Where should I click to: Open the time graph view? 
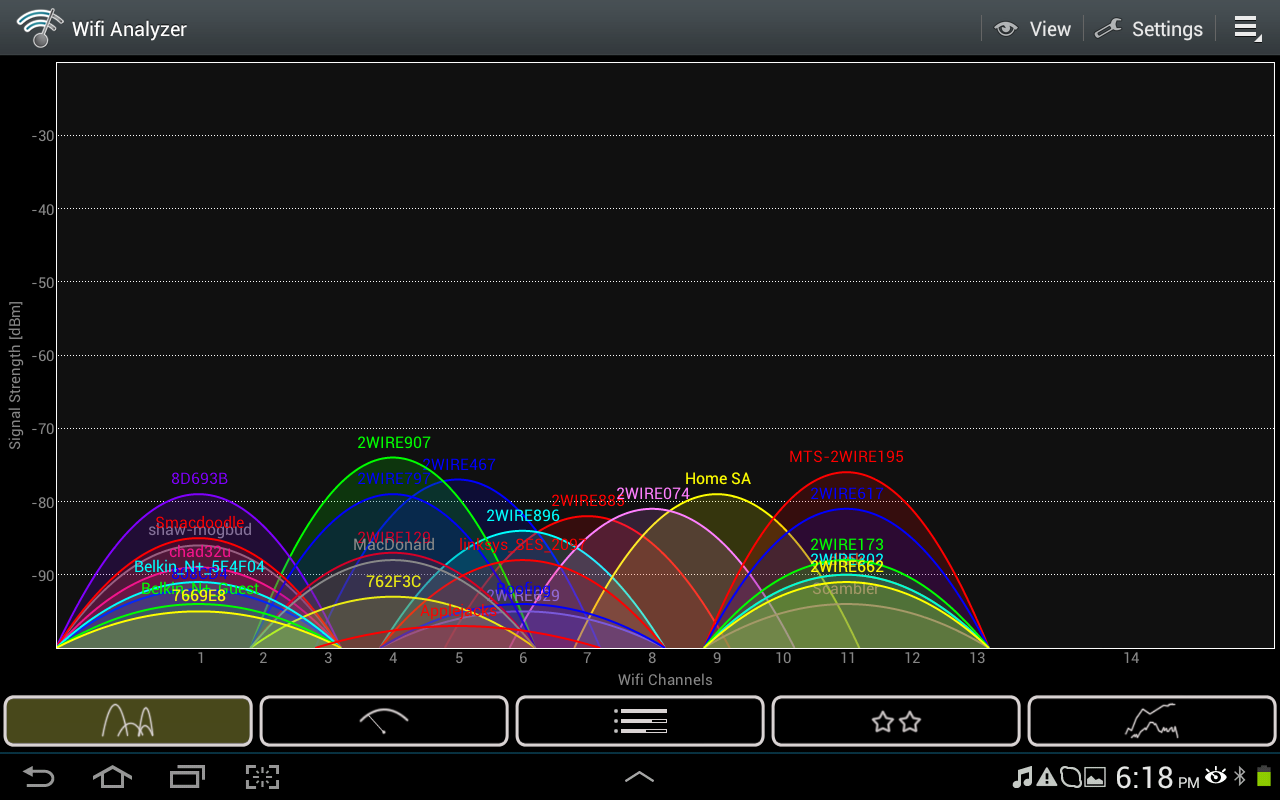1152,721
